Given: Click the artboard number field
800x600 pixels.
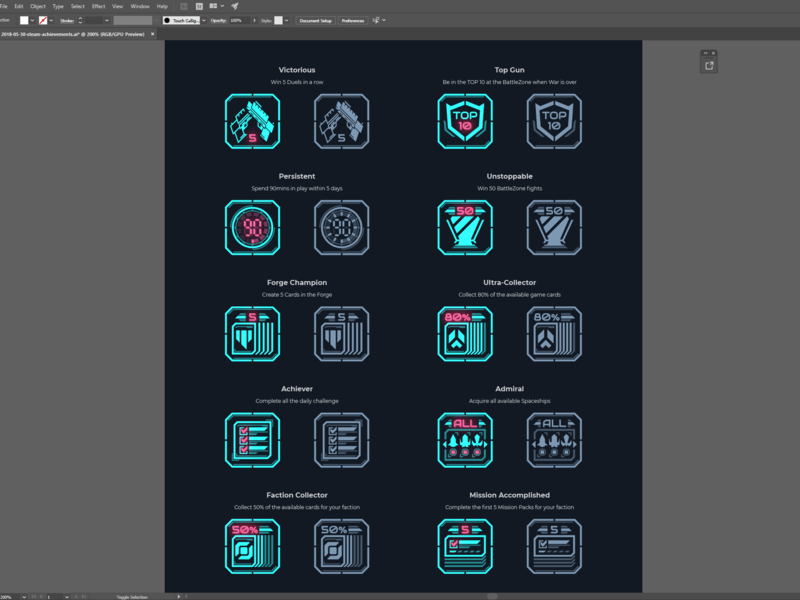Looking at the screenshot, I should tap(54, 597).
